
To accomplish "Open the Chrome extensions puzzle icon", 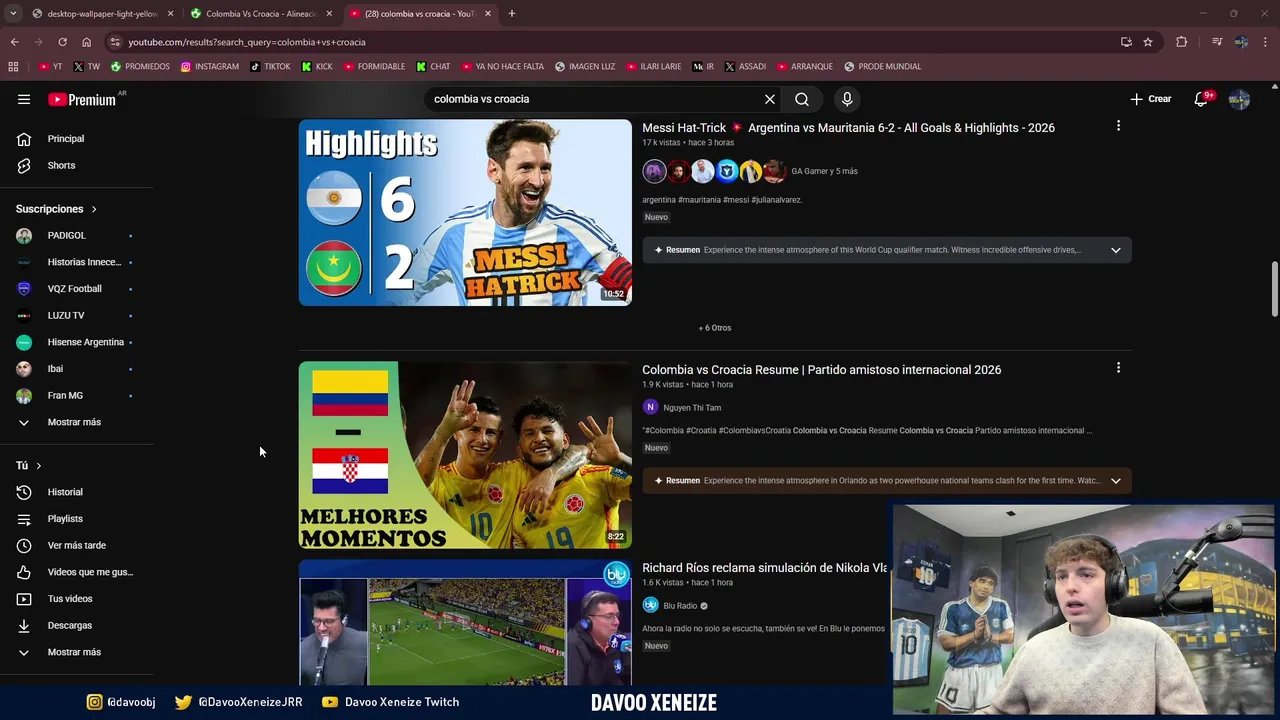I will click(1182, 42).
